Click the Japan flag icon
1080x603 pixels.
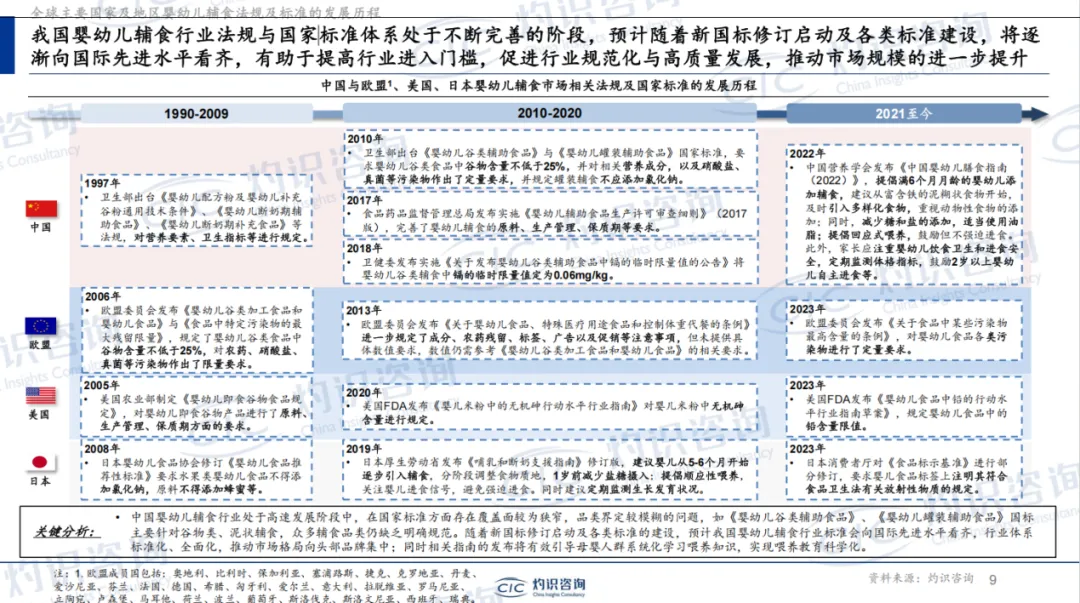(41, 462)
